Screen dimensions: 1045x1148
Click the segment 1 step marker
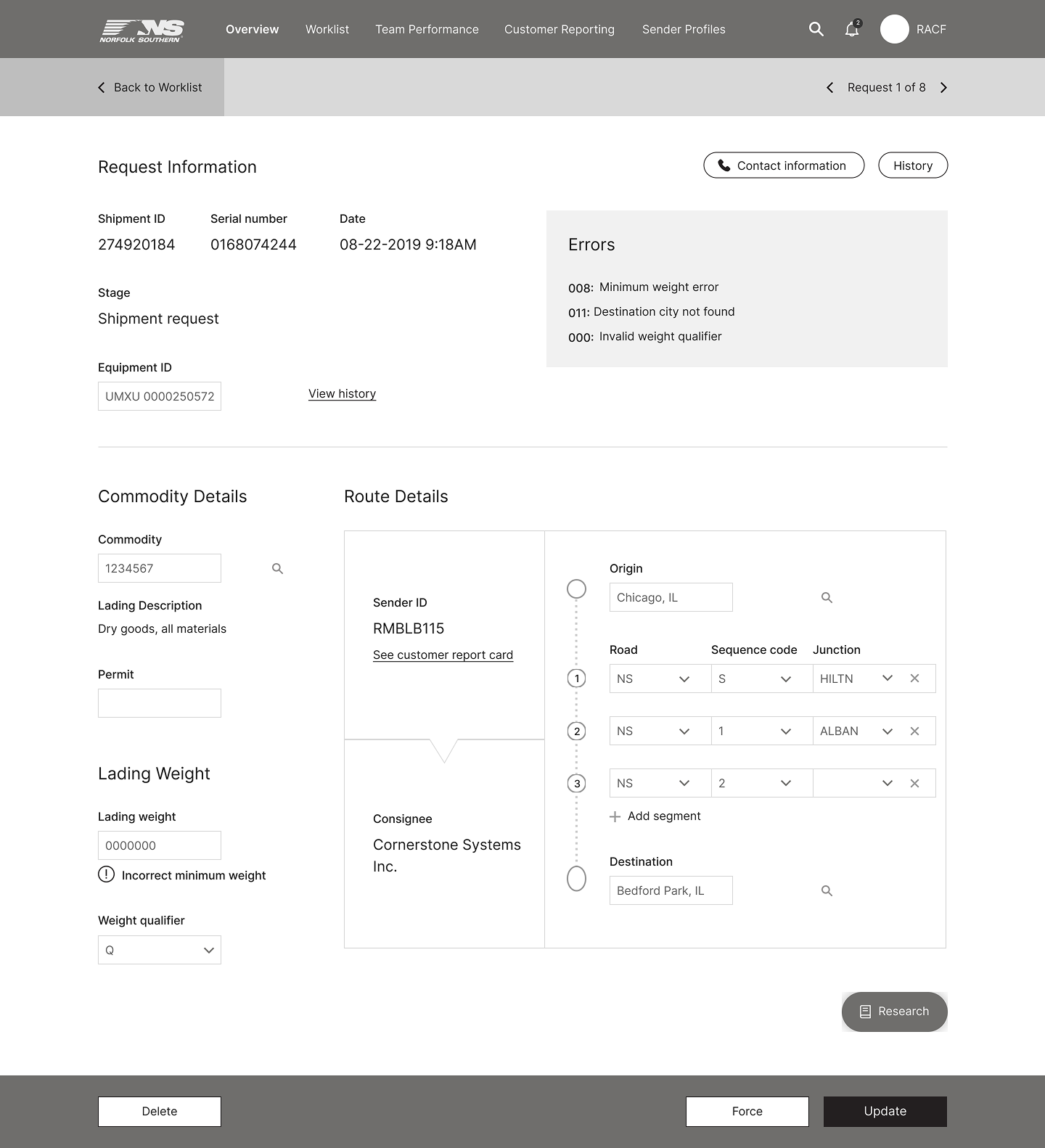tap(577, 678)
